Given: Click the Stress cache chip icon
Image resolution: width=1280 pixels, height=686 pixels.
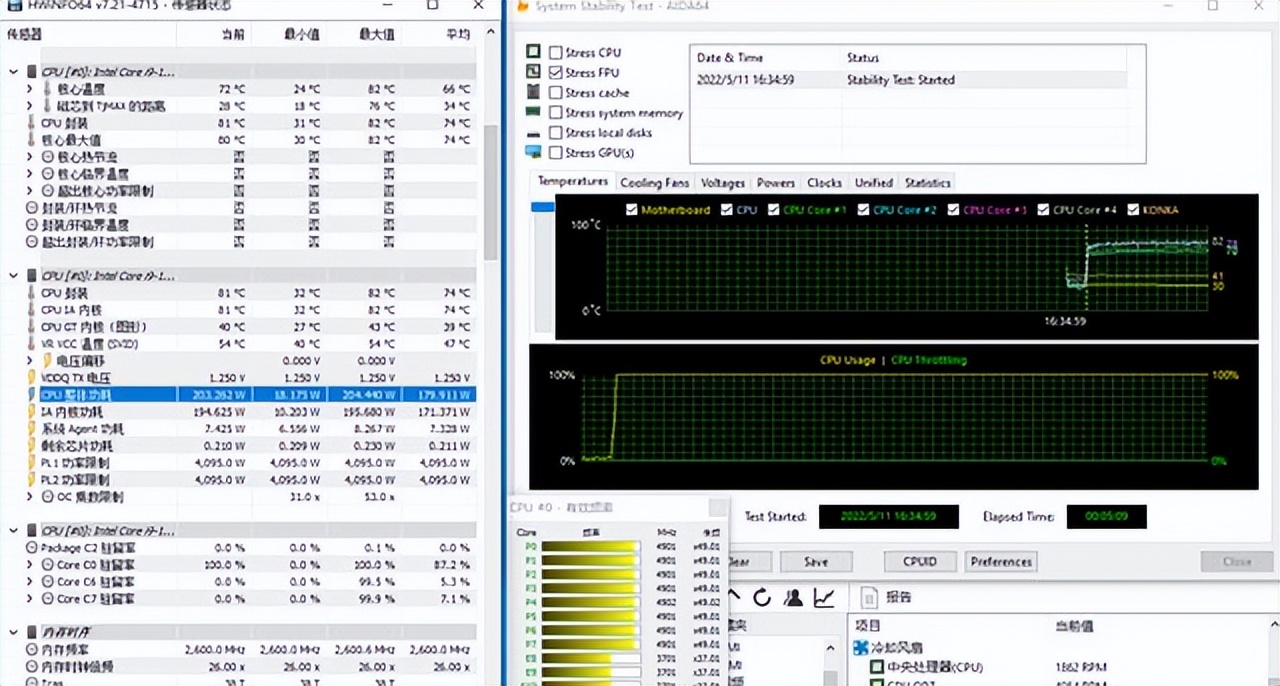Looking at the screenshot, I should click(532, 92).
